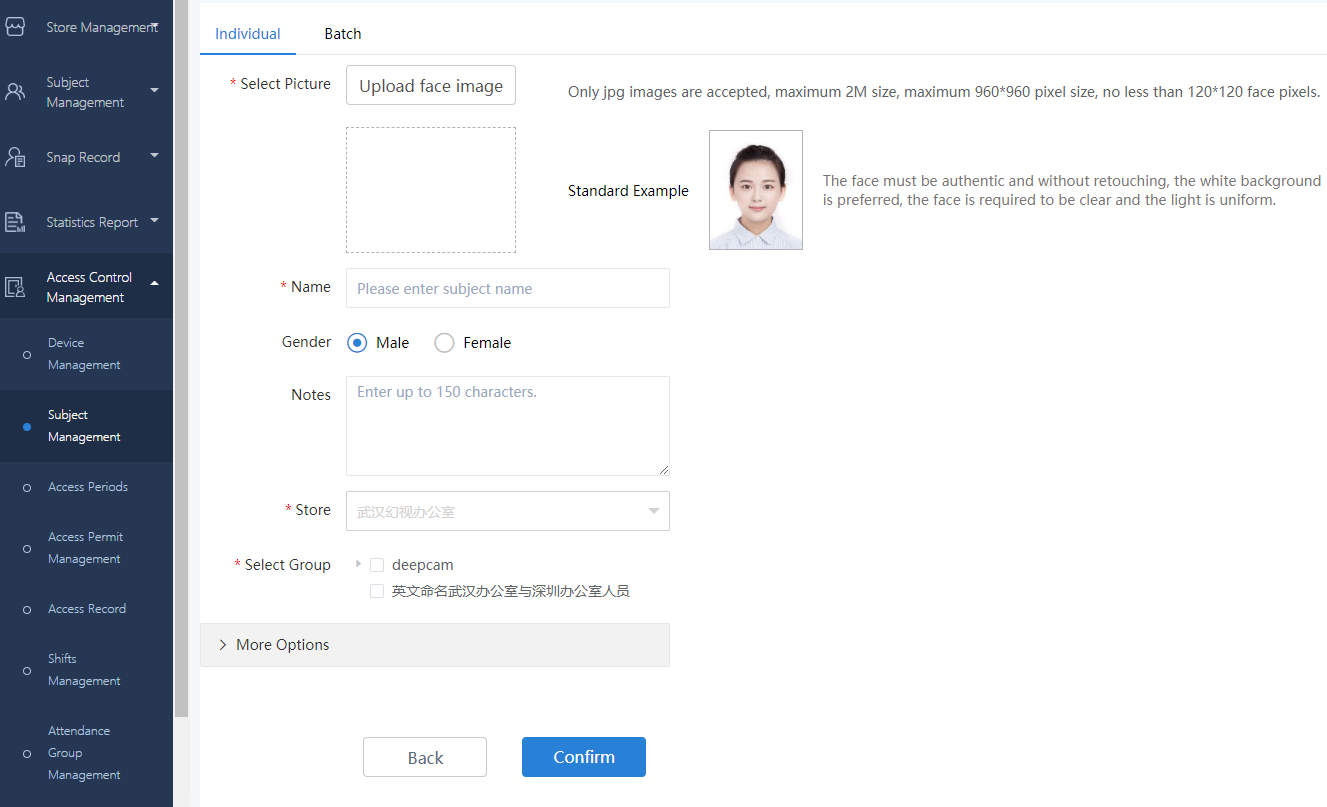
Task: Expand the Statistics Report menu arrow
Action: point(154,220)
